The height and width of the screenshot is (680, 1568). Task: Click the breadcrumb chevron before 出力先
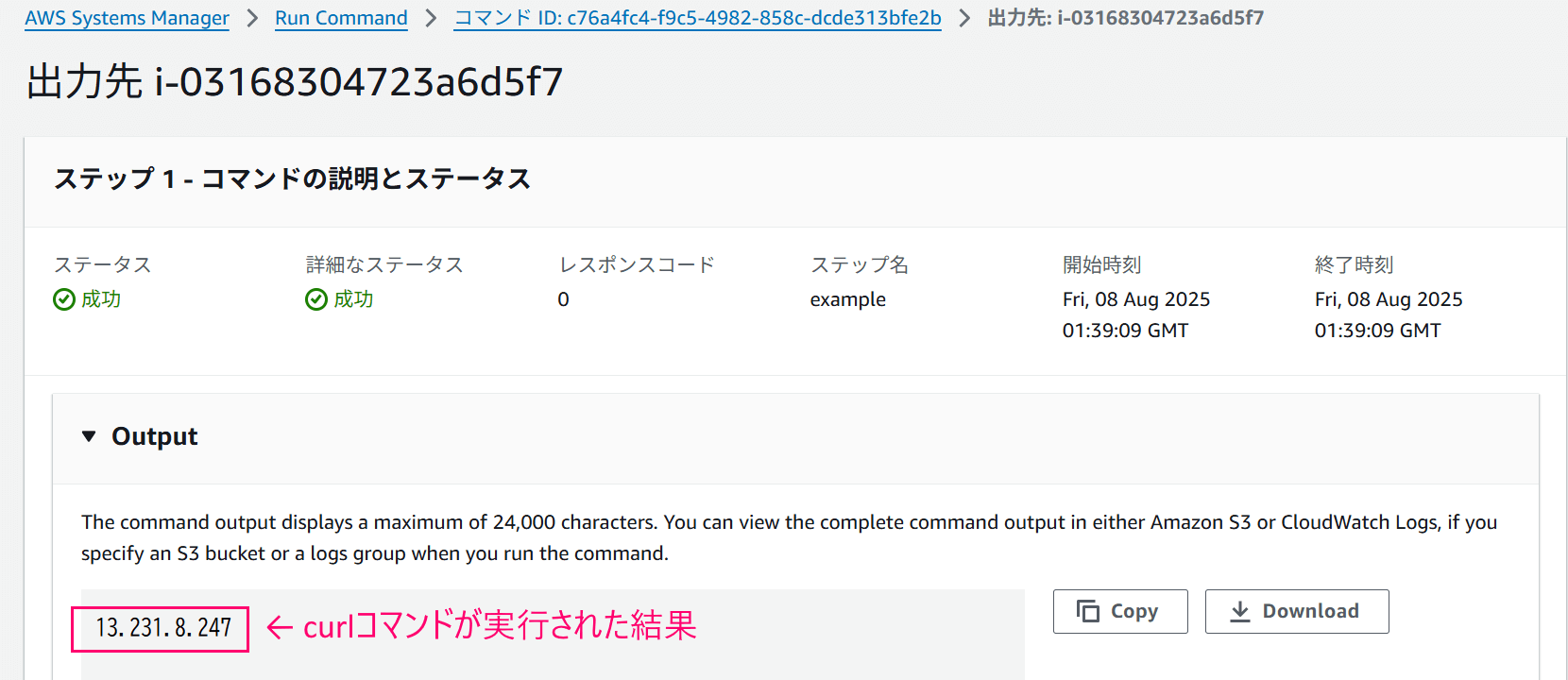tap(964, 18)
